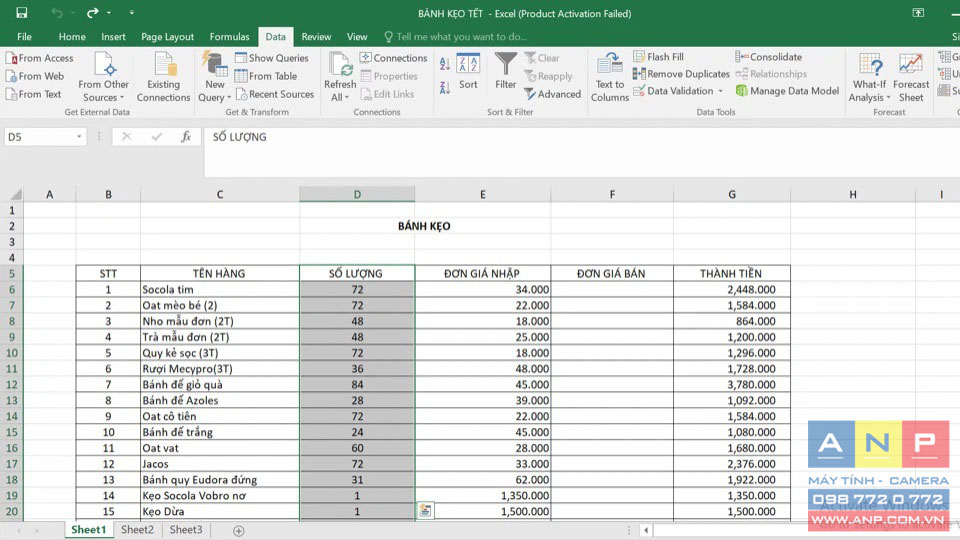The width and height of the screenshot is (960, 540).
Task: Toggle the Filter funnel
Action: [506, 72]
